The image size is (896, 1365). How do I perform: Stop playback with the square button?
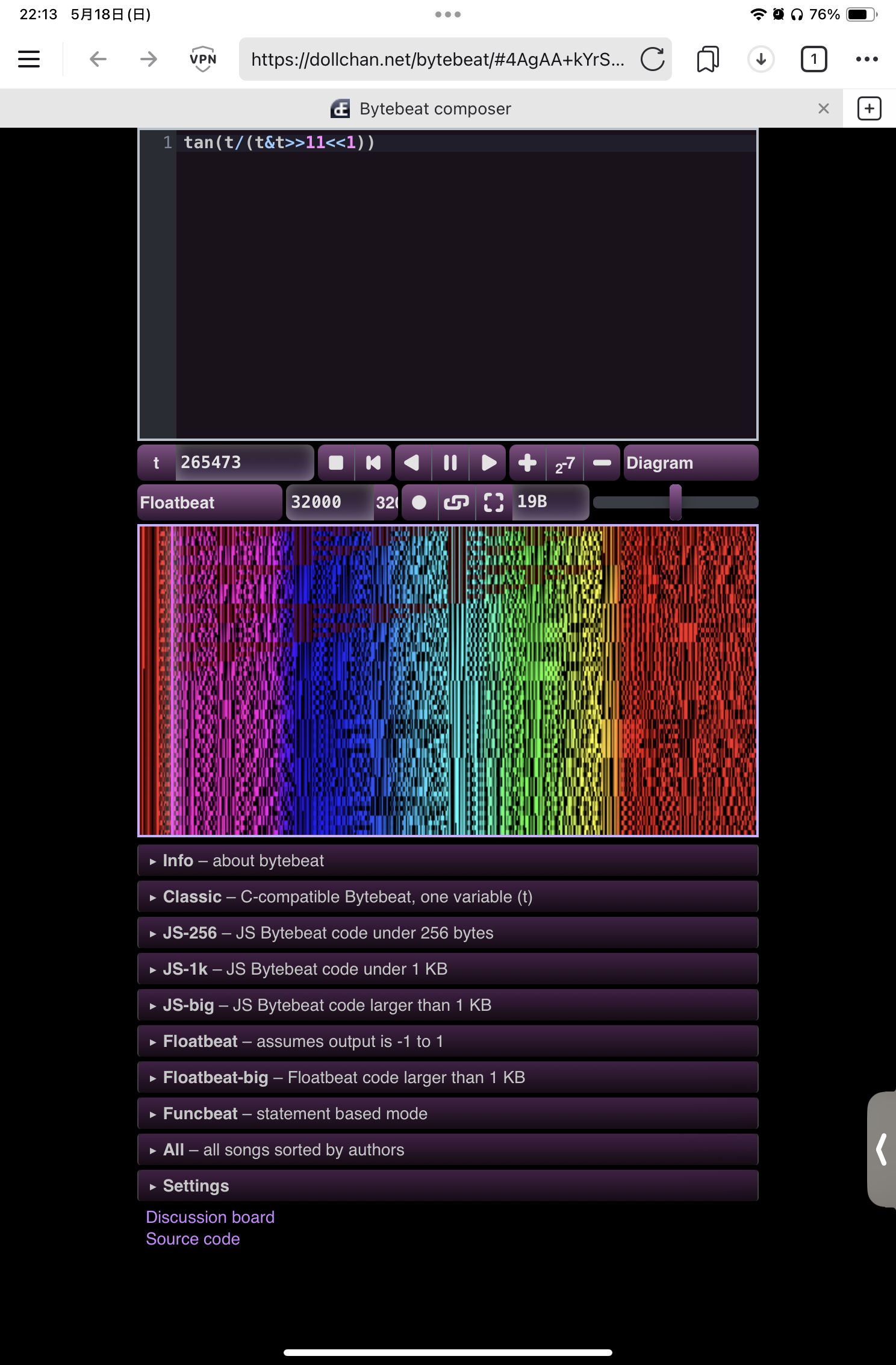pyautogui.click(x=336, y=463)
